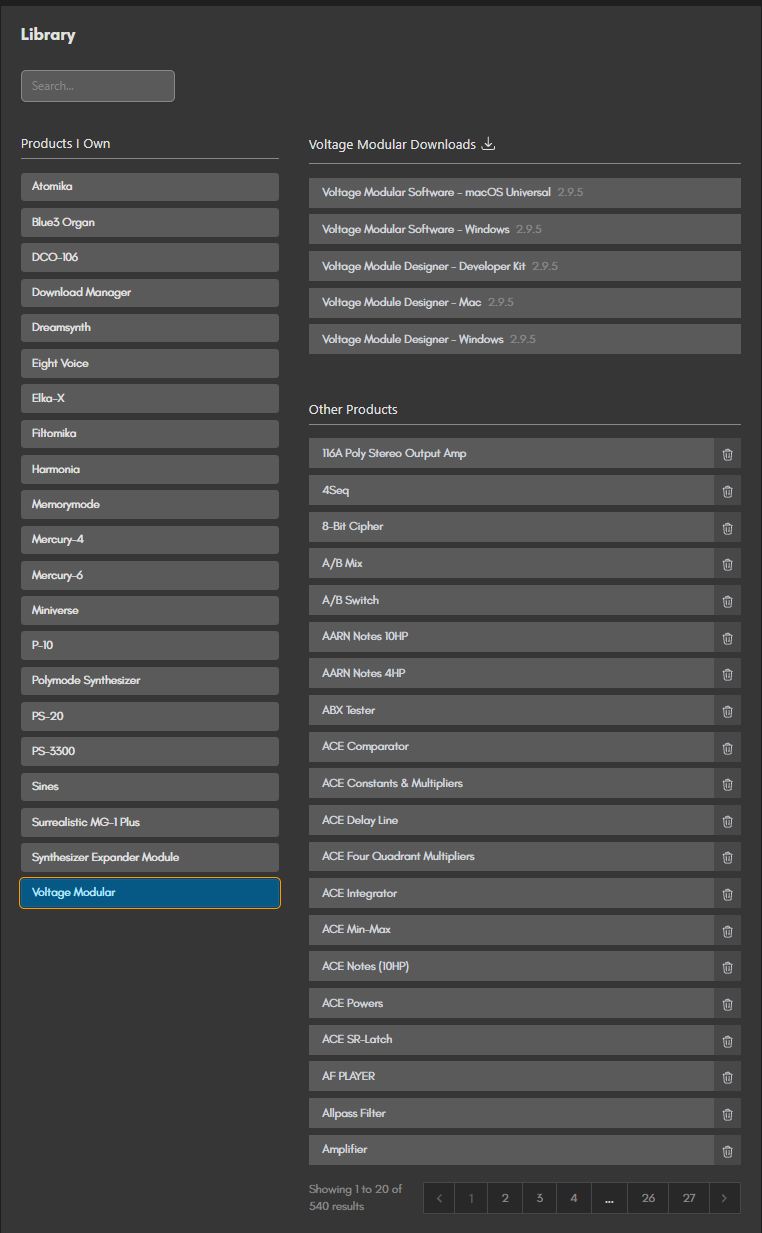The height and width of the screenshot is (1233, 762).
Task: Select Mercury-6 product
Action: [x=150, y=575]
